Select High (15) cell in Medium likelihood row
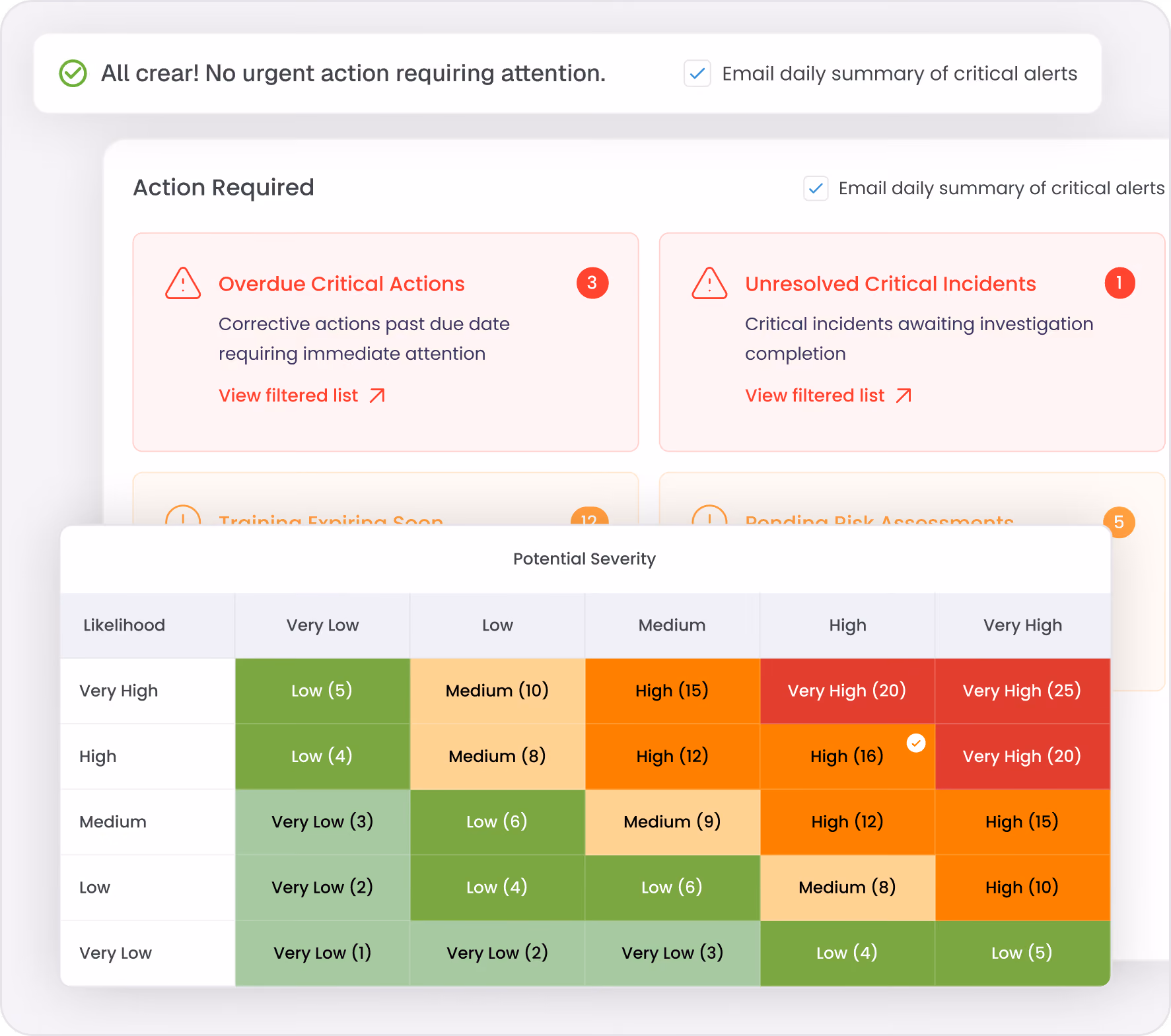The height and width of the screenshot is (1036, 1171). pyautogui.click(x=1022, y=822)
